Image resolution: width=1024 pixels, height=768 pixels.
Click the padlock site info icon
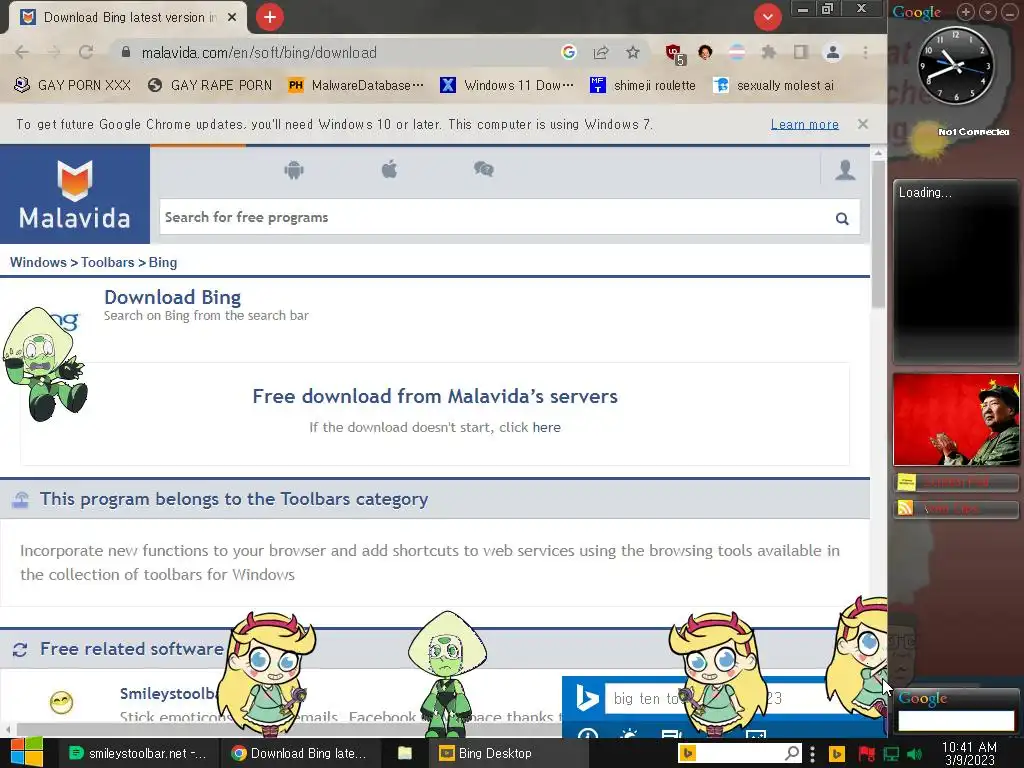tap(126, 52)
